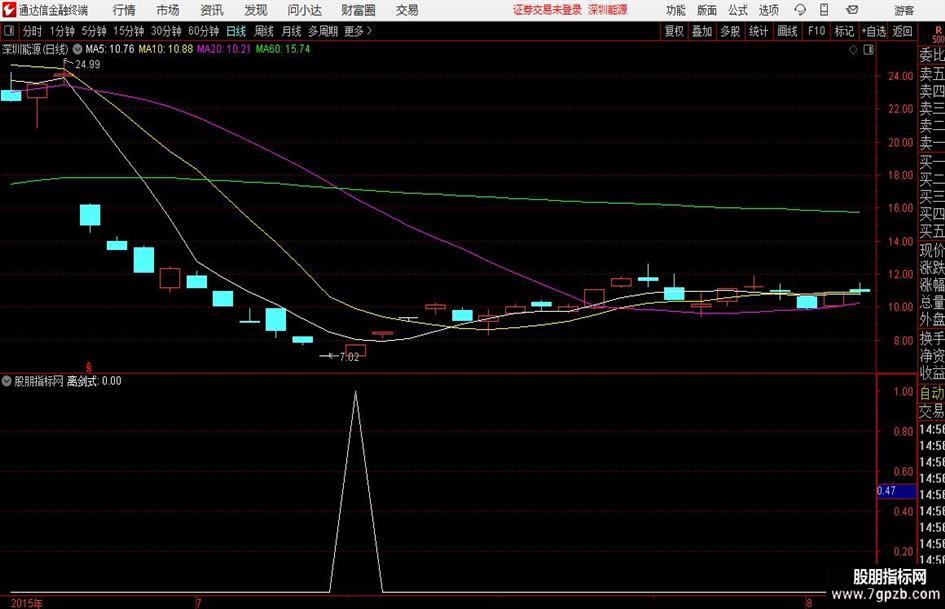Switch to 5分钟 period
945x609 pixels.
pyautogui.click(x=94, y=31)
